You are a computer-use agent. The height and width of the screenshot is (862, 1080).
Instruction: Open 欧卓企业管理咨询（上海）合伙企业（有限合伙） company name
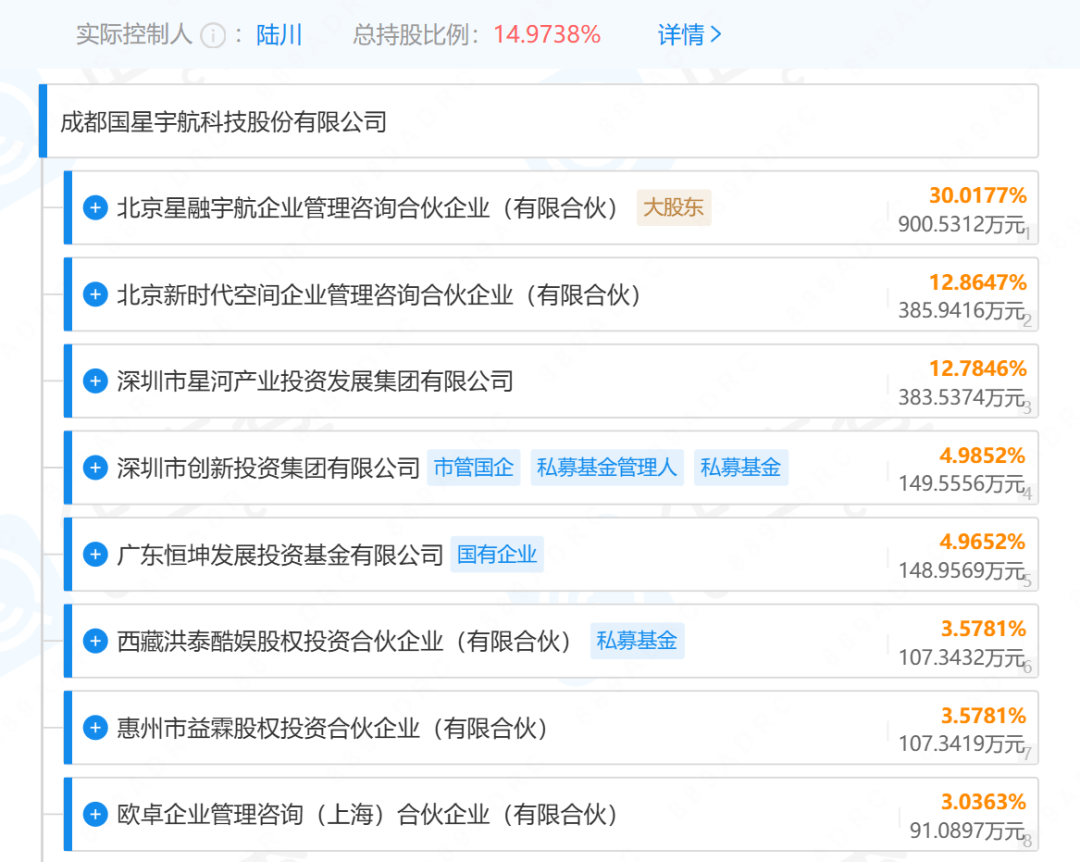pyautogui.click(x=368, y=815)
